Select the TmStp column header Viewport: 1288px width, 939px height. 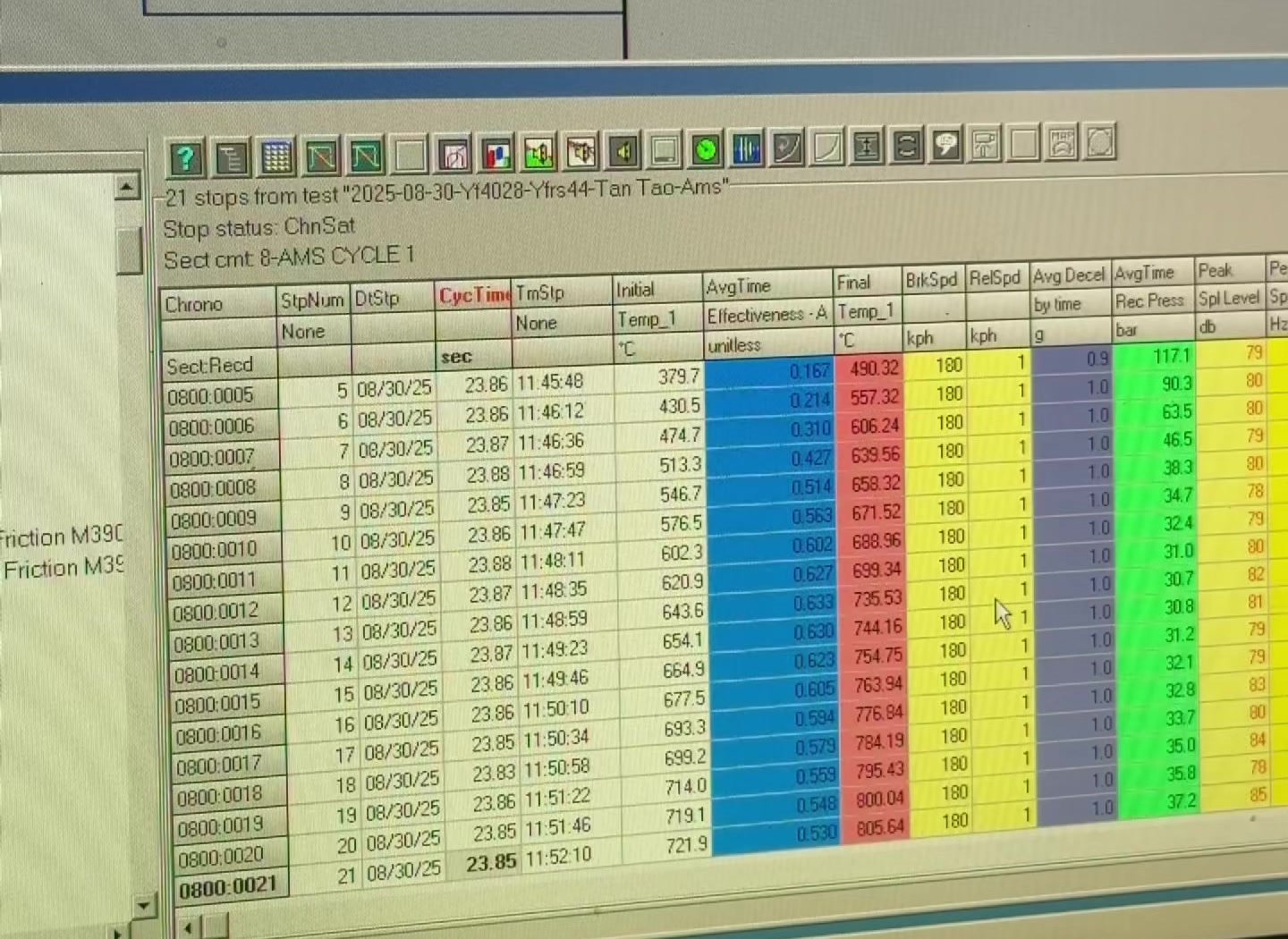tap(563, 292)
